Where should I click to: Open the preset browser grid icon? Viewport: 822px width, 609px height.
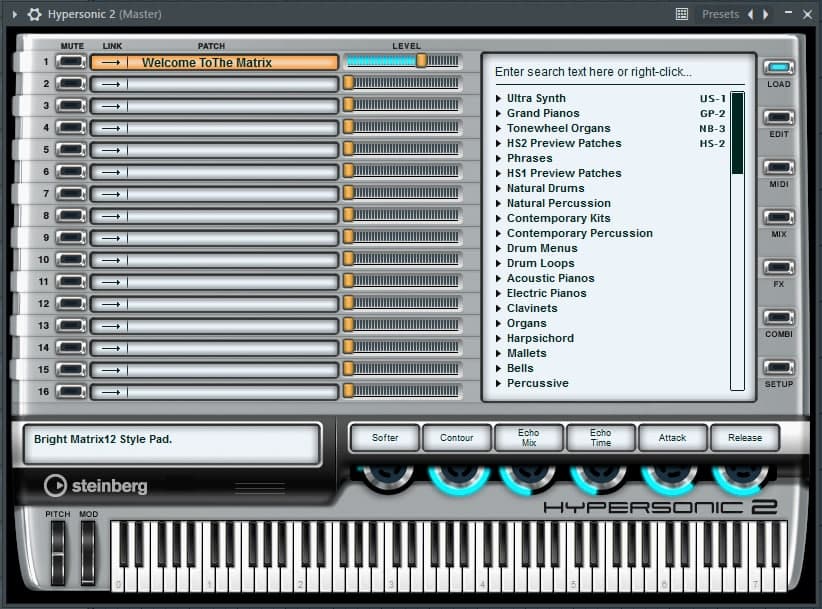point(682,14)
